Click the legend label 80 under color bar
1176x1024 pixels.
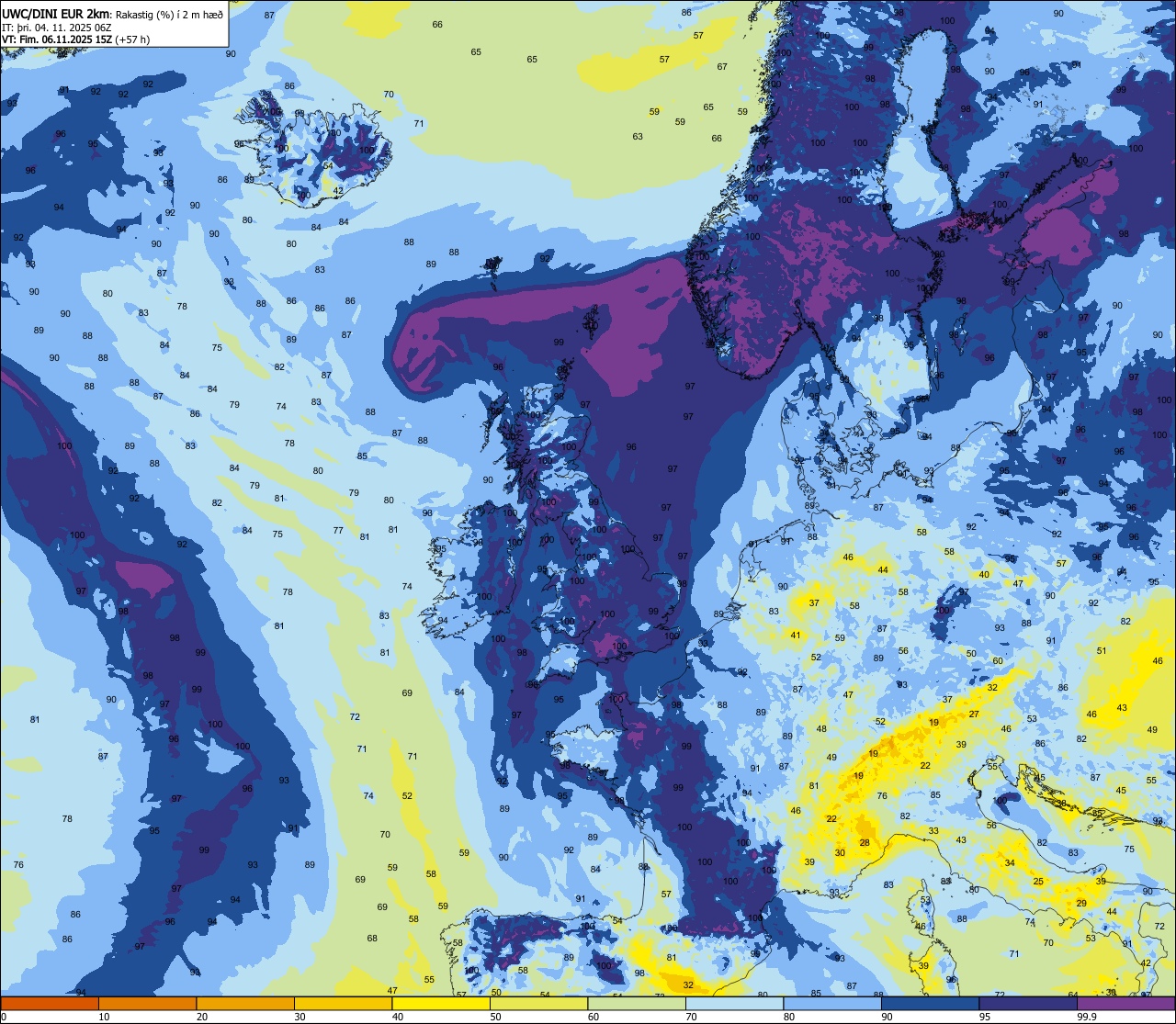pyautogui.click(x=789, y=1017)
